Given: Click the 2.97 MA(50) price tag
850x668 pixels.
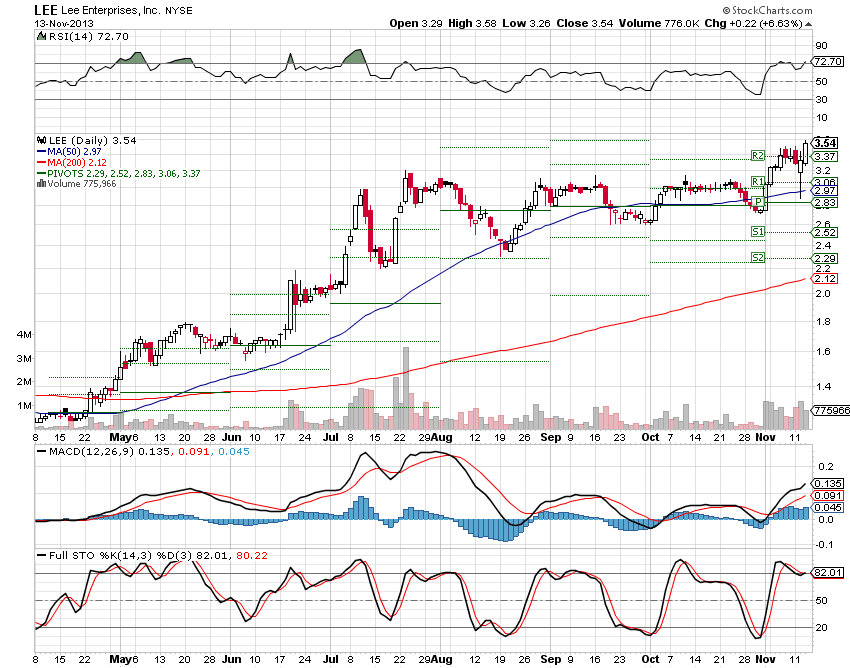Looking at the screenshot, I should 825,191.
